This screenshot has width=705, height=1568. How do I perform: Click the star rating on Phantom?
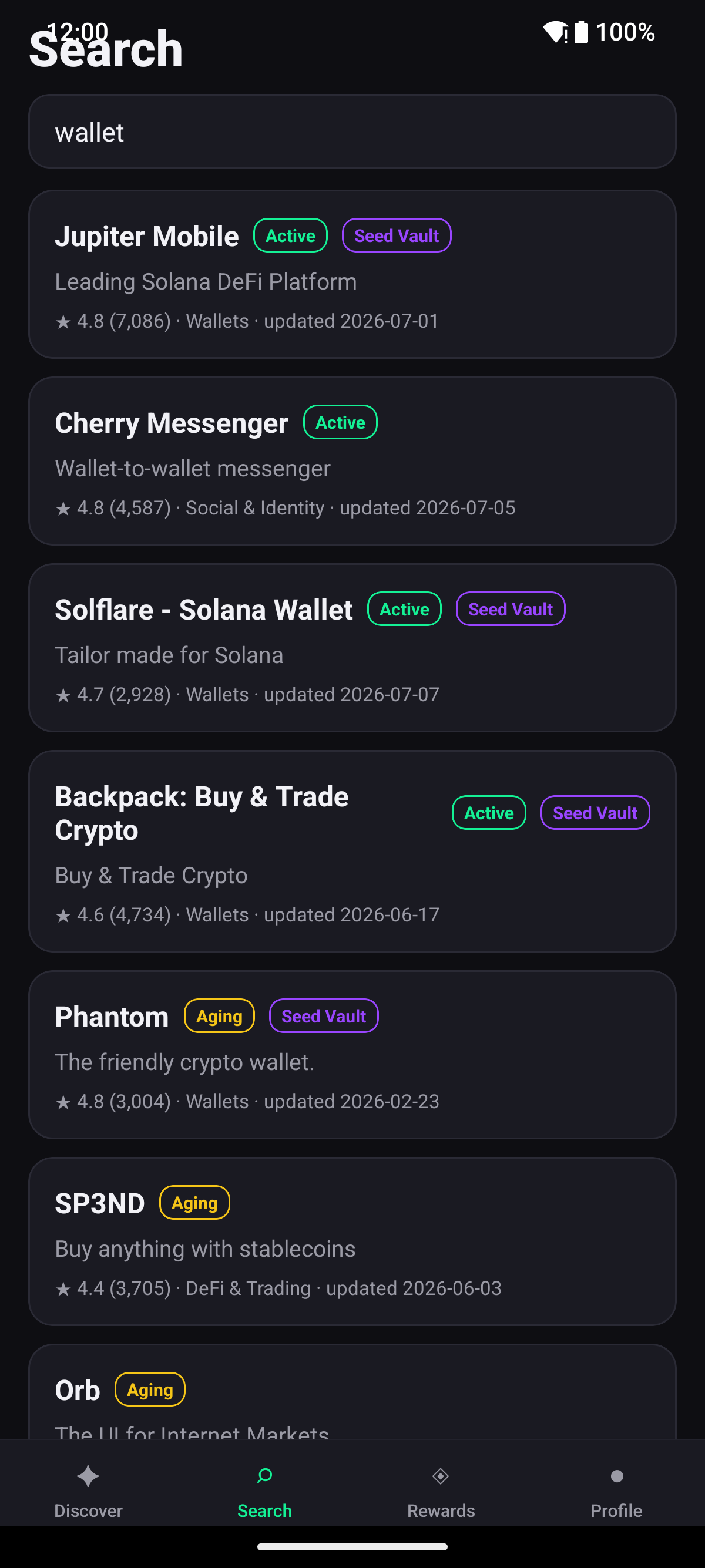(x=113, y=1101)
